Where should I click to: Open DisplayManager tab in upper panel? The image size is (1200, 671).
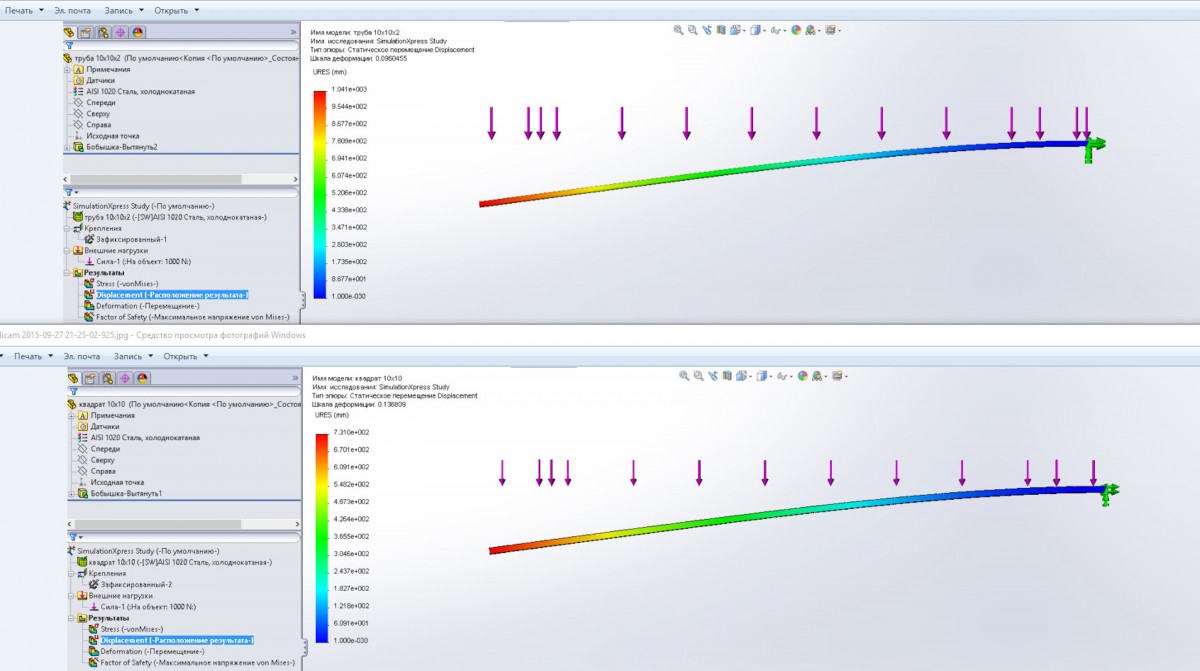tap(138, 32)
